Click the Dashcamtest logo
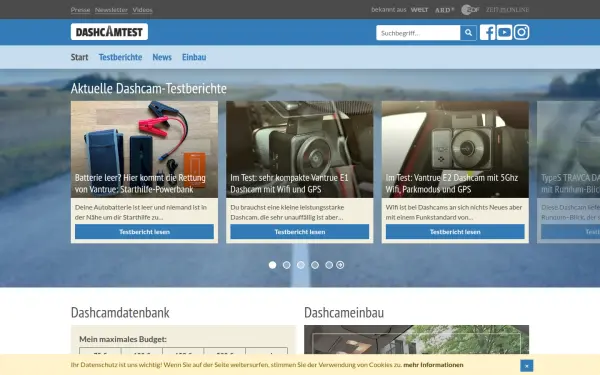This screenshot has height=375, width=600. click(x=109, y=32)
